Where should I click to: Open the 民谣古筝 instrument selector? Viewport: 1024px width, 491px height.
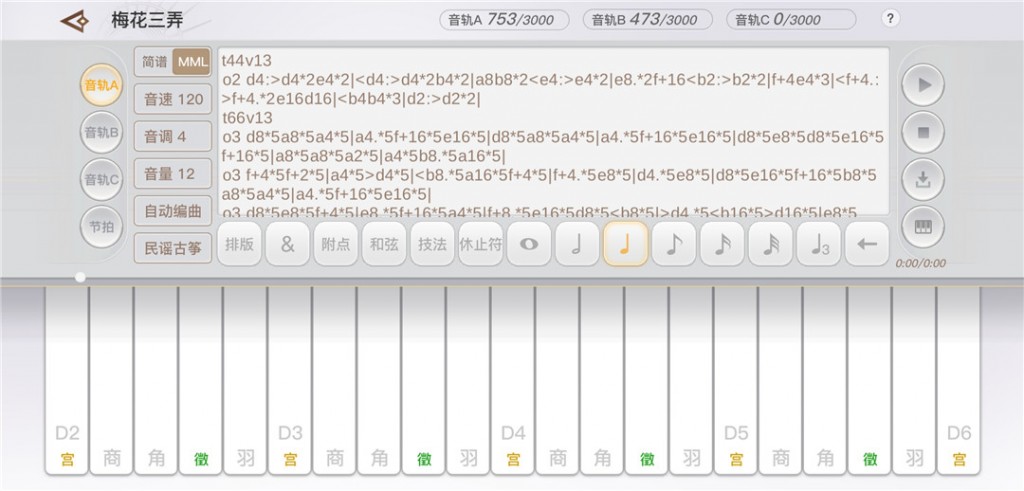click(x=173, y=249)
